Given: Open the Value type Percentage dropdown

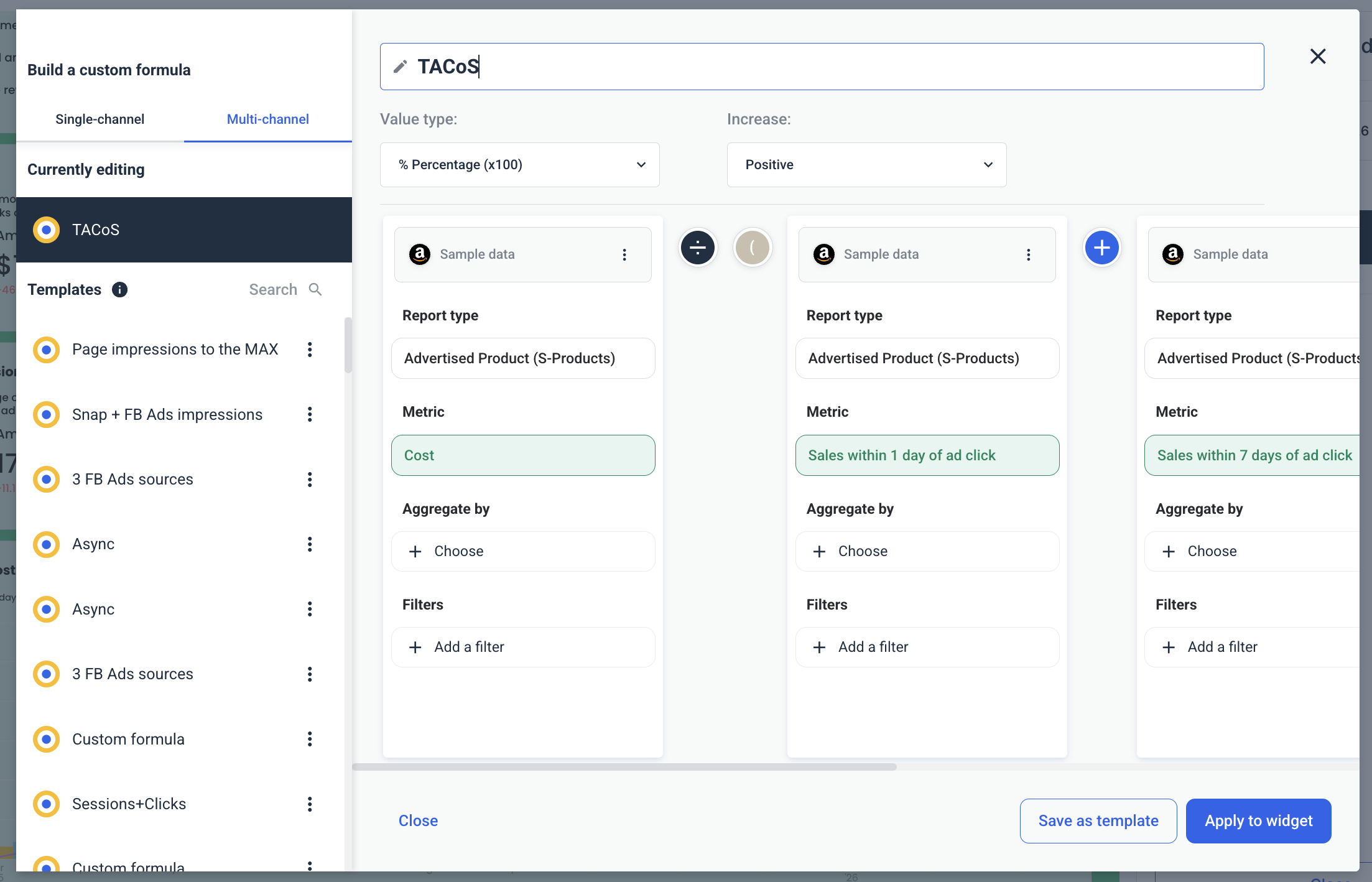Looking at the screenshot, I should click(x=519, y=165).
